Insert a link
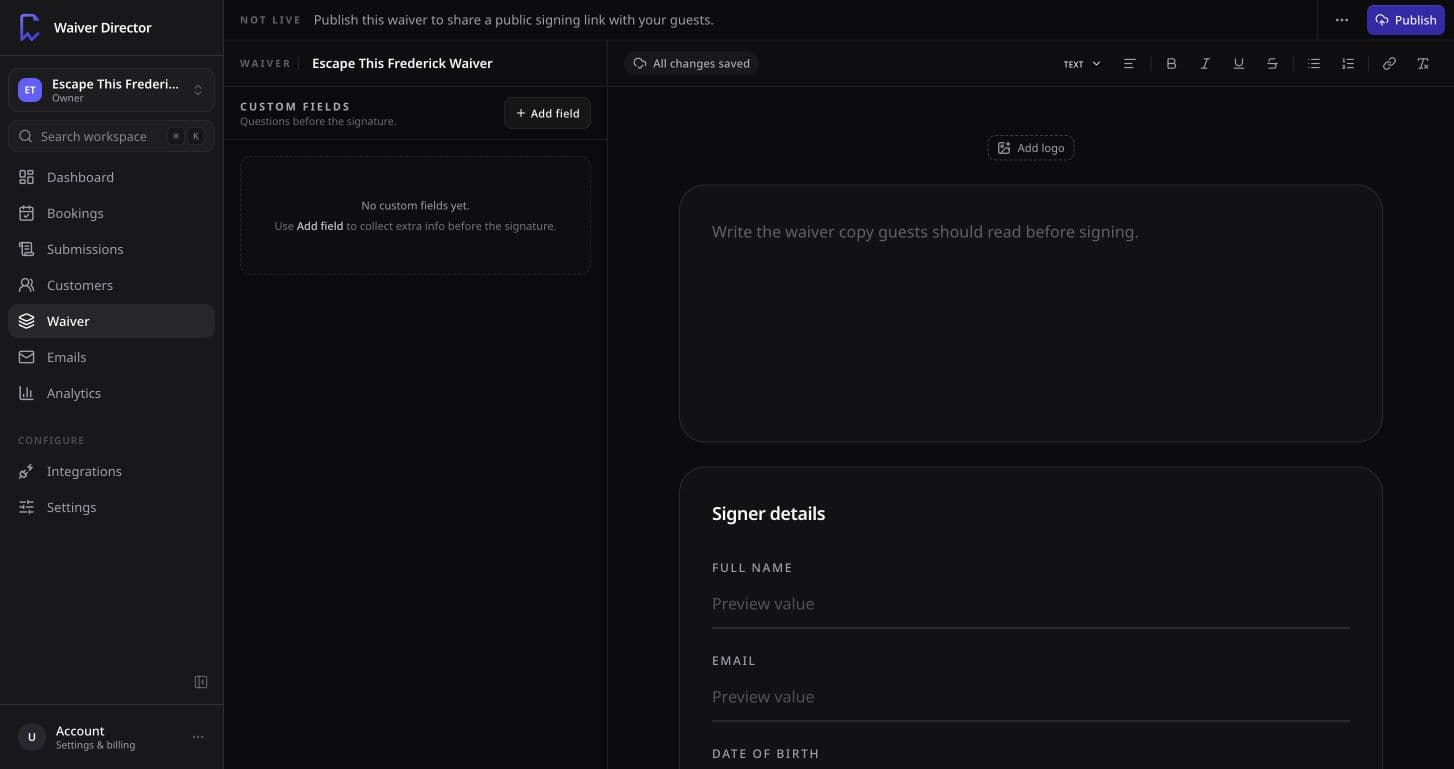Image resolution: width=1454 pixels, height=769 pixels. coord(1389,63)
